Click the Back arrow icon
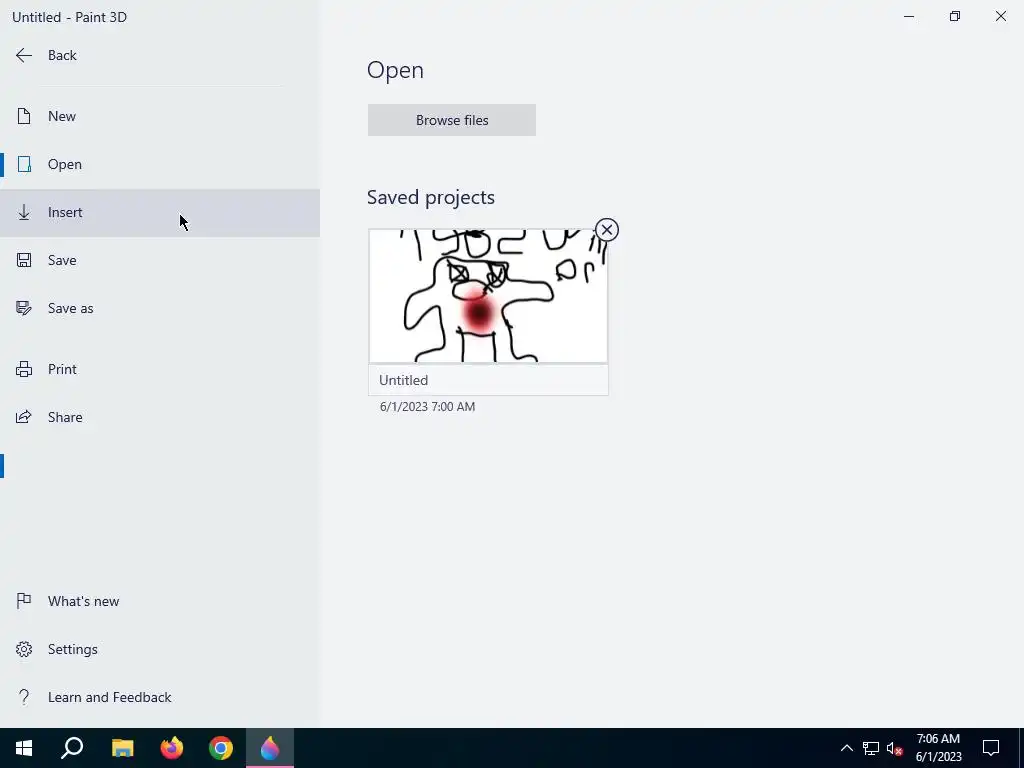The height and width of the screenshot is (768, 1024). pyautogui.click(x=24, y=56)
